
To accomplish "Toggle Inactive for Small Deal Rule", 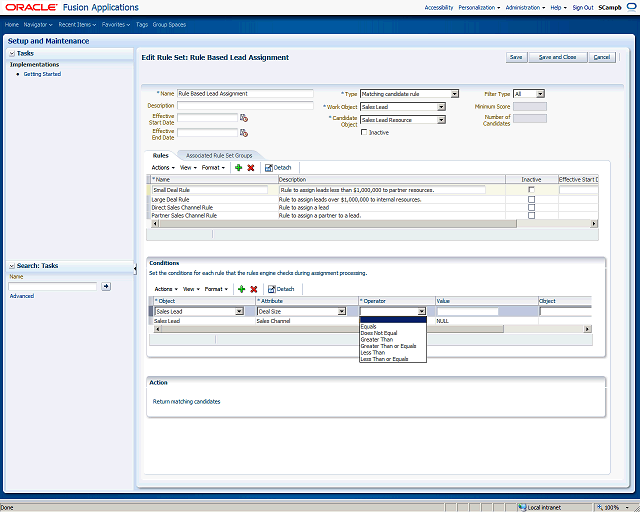I will (x=531, y=189).
